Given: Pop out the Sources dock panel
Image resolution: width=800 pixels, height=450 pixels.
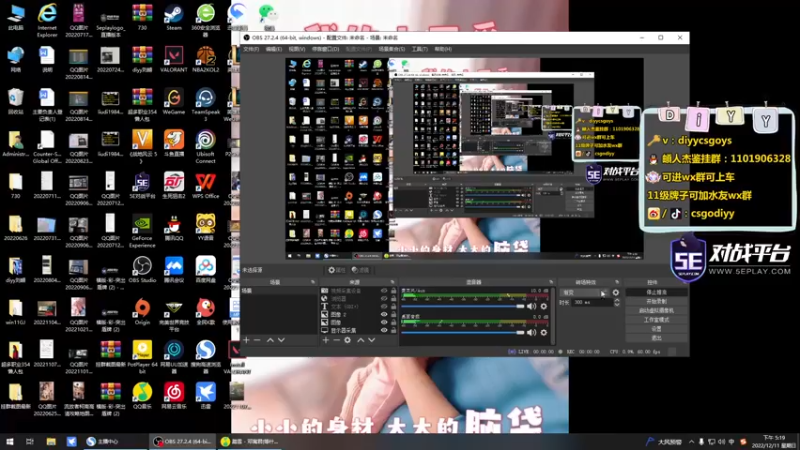Looking at the screenshot, I should point(392,282).
